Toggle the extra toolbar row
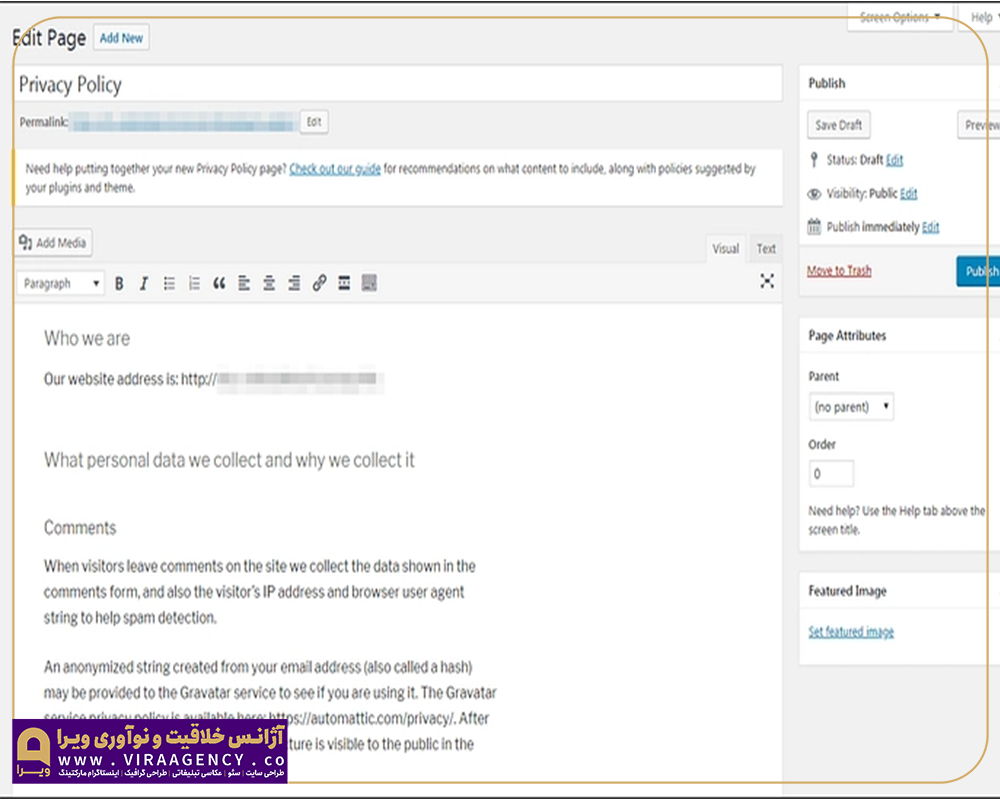The image size is (1000, 799). [x=369, y=284]
